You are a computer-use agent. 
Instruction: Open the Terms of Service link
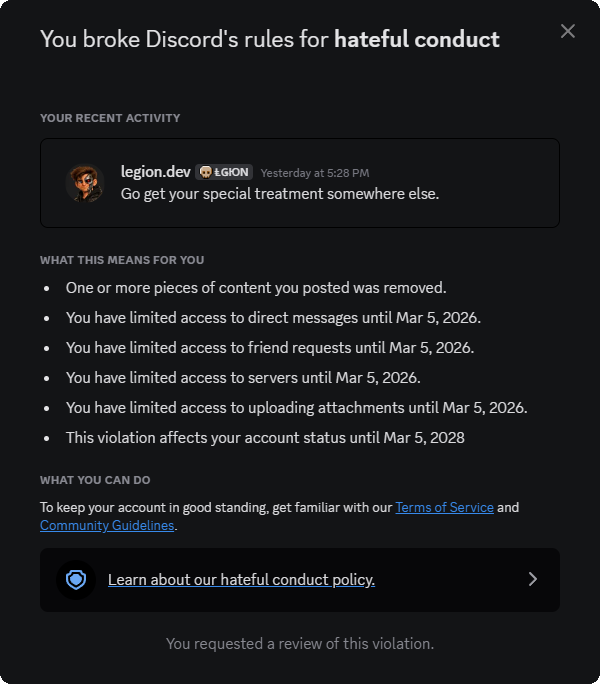444,507
